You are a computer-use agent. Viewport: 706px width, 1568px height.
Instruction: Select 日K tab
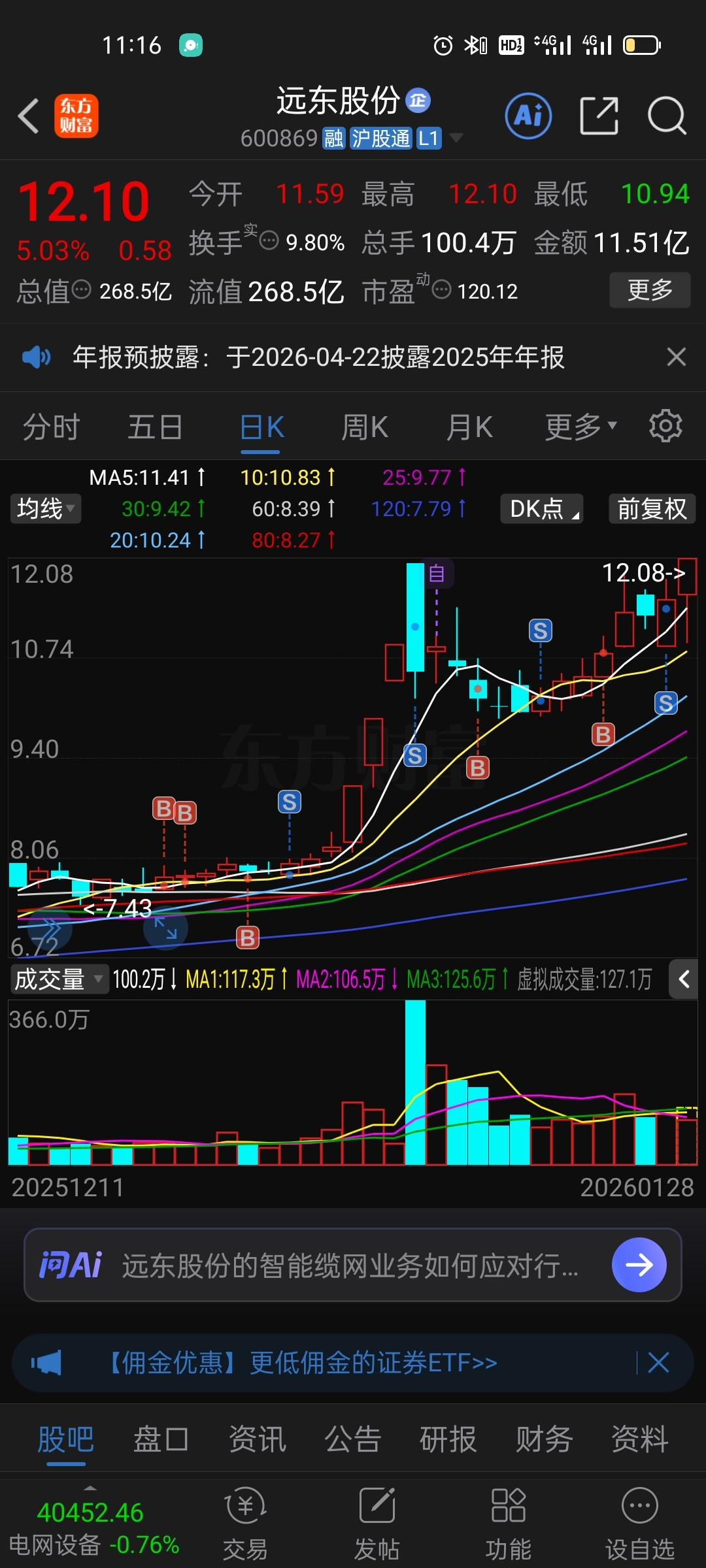tap(261, 427)
